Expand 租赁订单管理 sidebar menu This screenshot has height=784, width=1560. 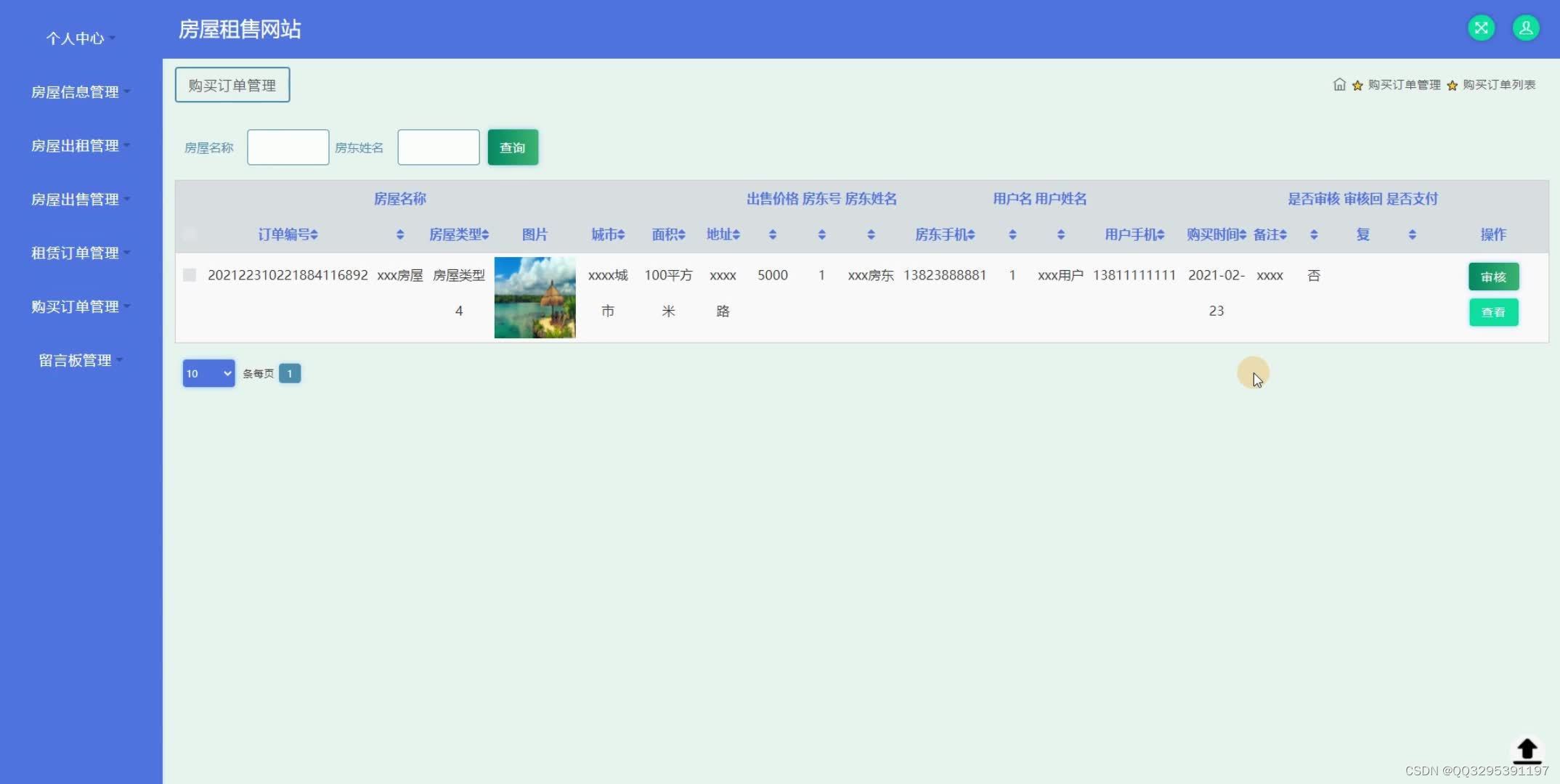pyautogui.click(x=80, y=253)
